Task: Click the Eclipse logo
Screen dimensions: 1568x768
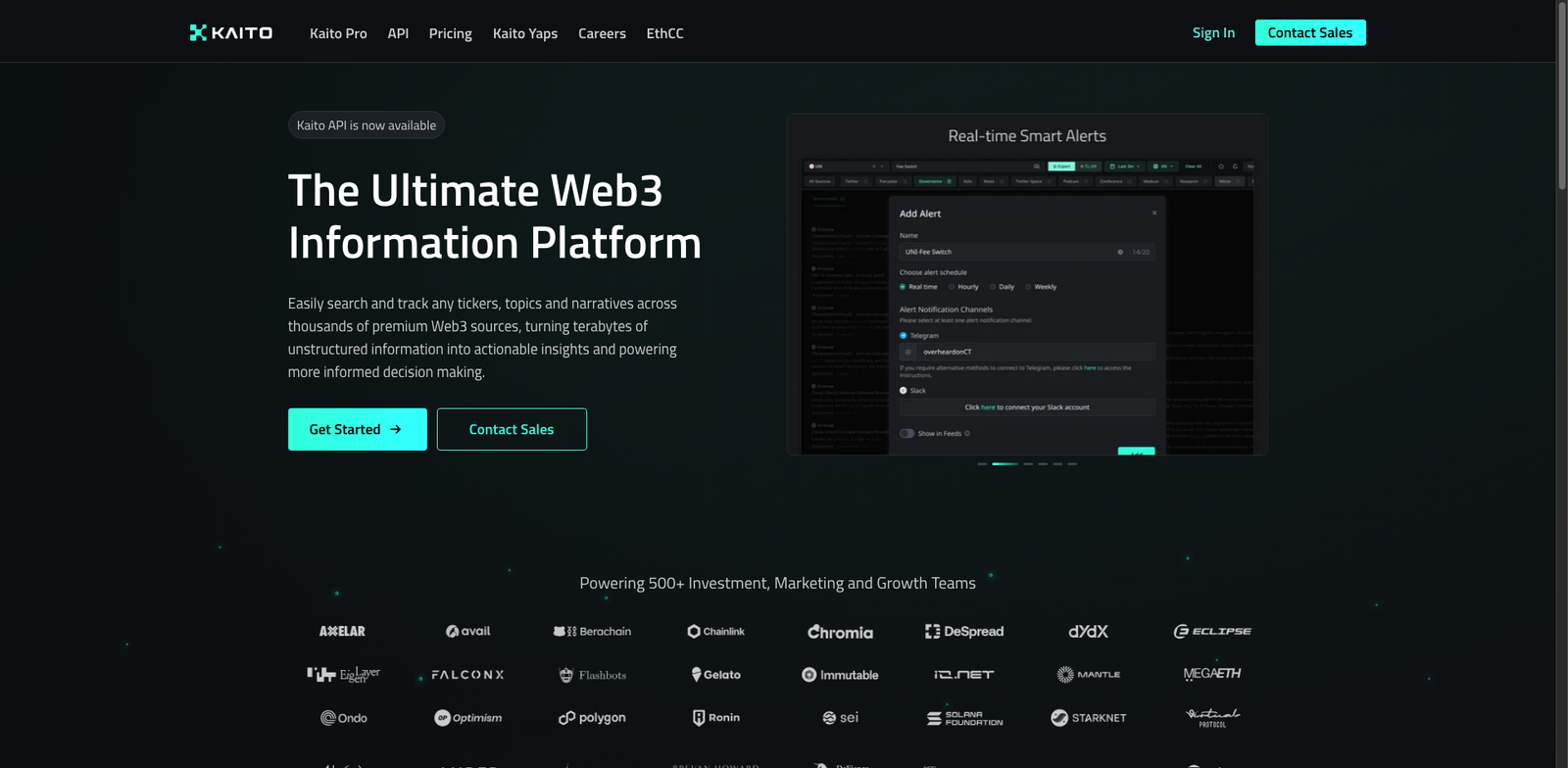Action: [x=1212, y=632]
